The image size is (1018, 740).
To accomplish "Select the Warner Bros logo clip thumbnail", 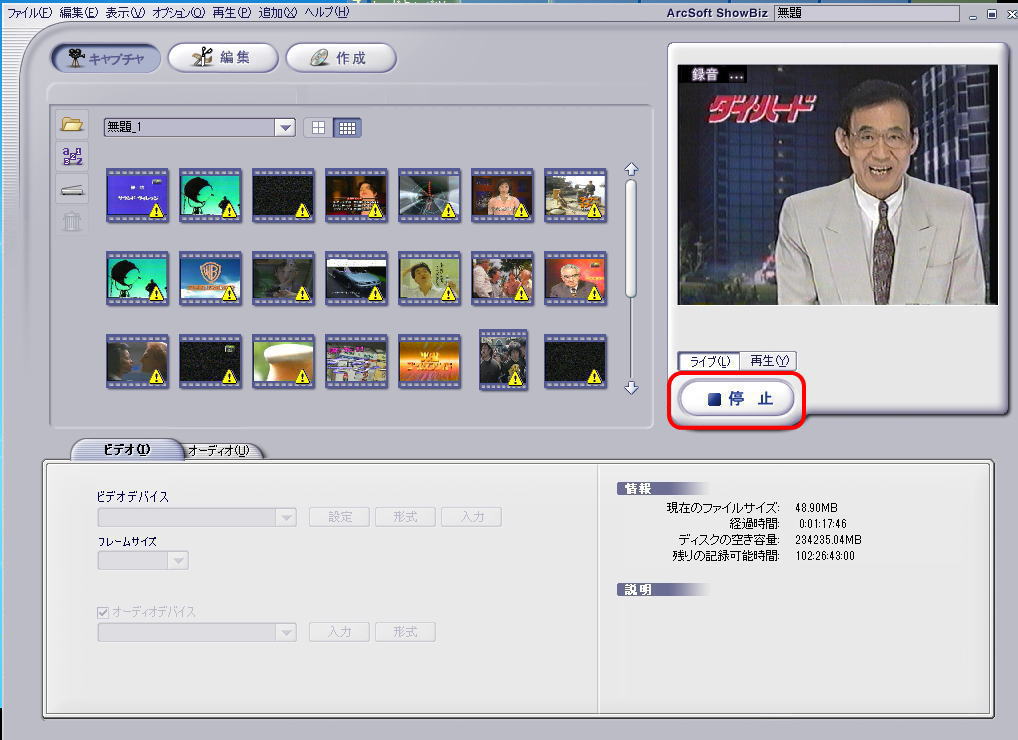I will click(x=210, y=278).
